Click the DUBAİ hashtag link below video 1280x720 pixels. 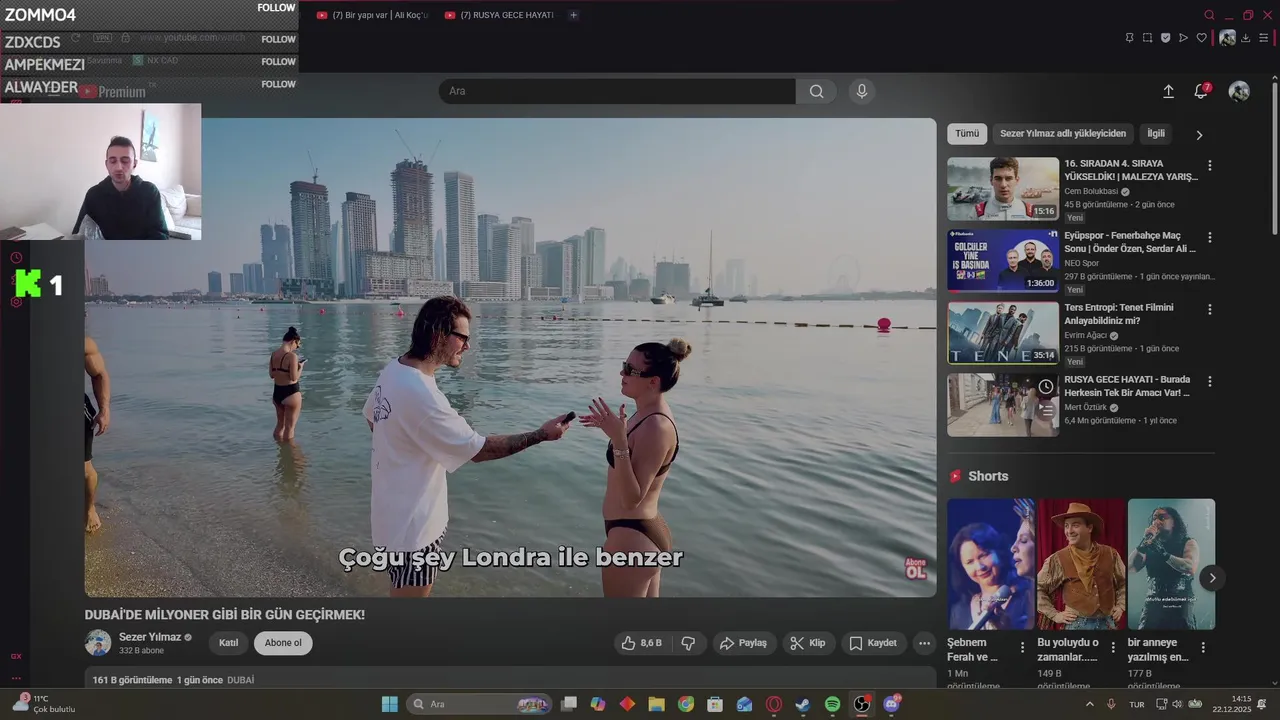pyautogui.click(x=240, y=680)
